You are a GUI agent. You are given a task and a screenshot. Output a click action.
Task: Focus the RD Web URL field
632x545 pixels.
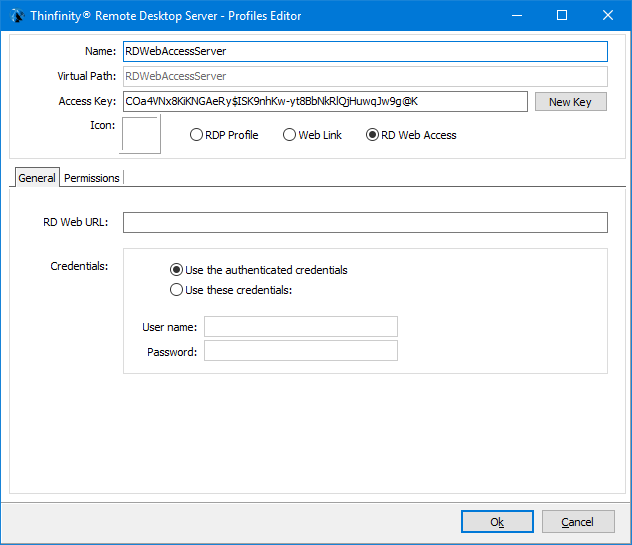tap(365, 223)
